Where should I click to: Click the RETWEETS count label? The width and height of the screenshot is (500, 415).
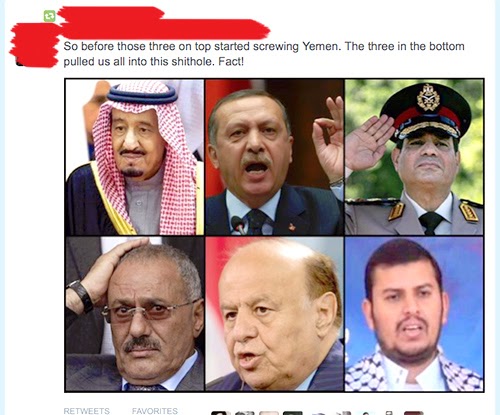coord(87,411)
